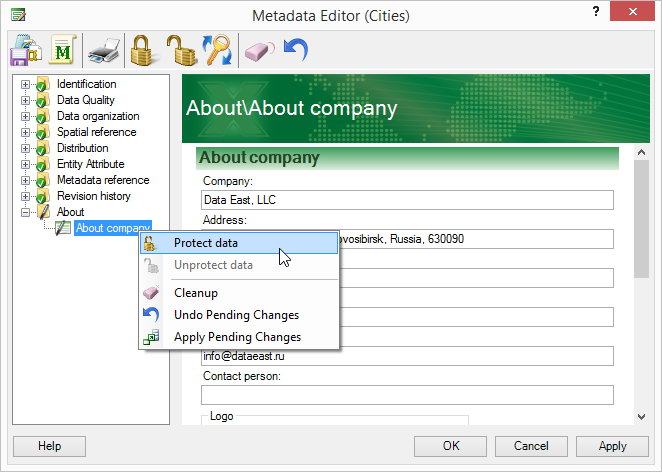This screenshot has height=472, width=662.
Task: Click the save metadata toolbar icon
Action: (25, 48)
